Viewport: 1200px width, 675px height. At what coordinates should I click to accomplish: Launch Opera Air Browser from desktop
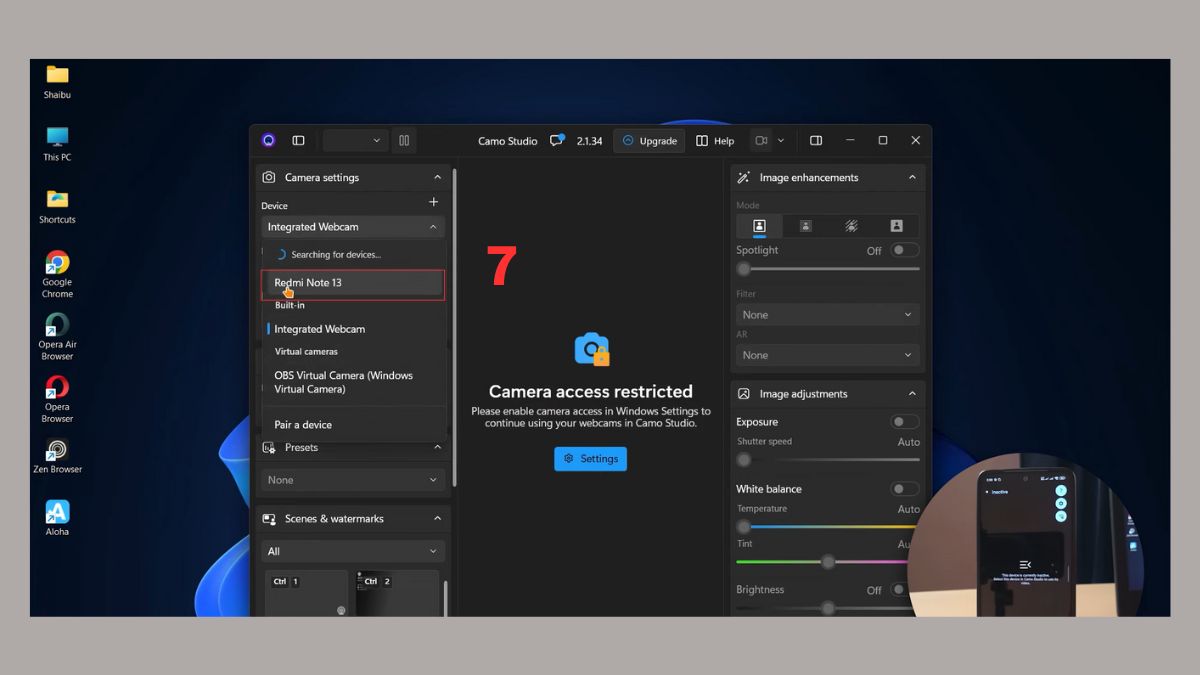57,337
